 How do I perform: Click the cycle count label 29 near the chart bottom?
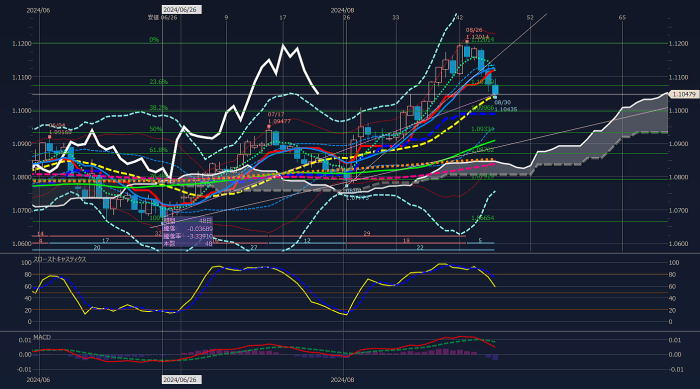click(367, 234)
